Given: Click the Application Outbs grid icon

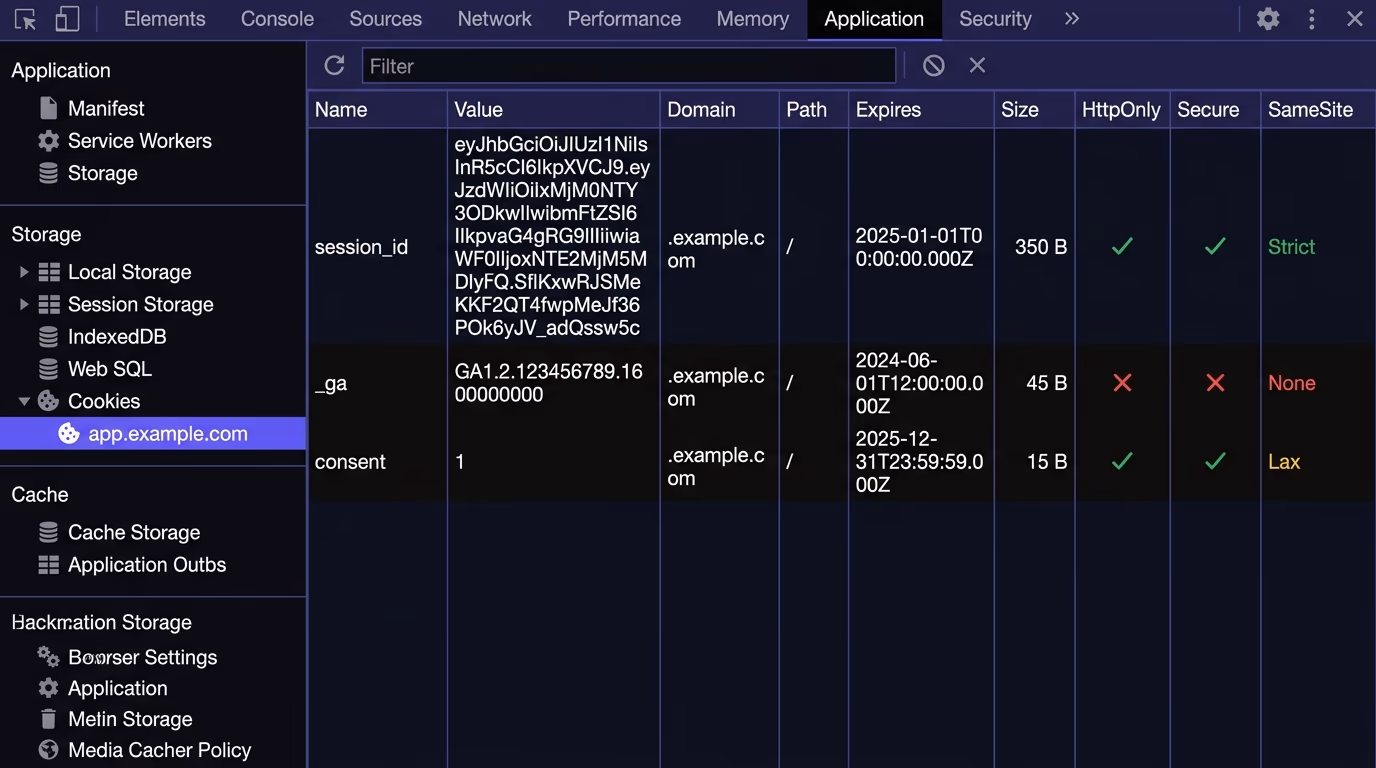Looking at the screenshot, I should coord(49,565).
